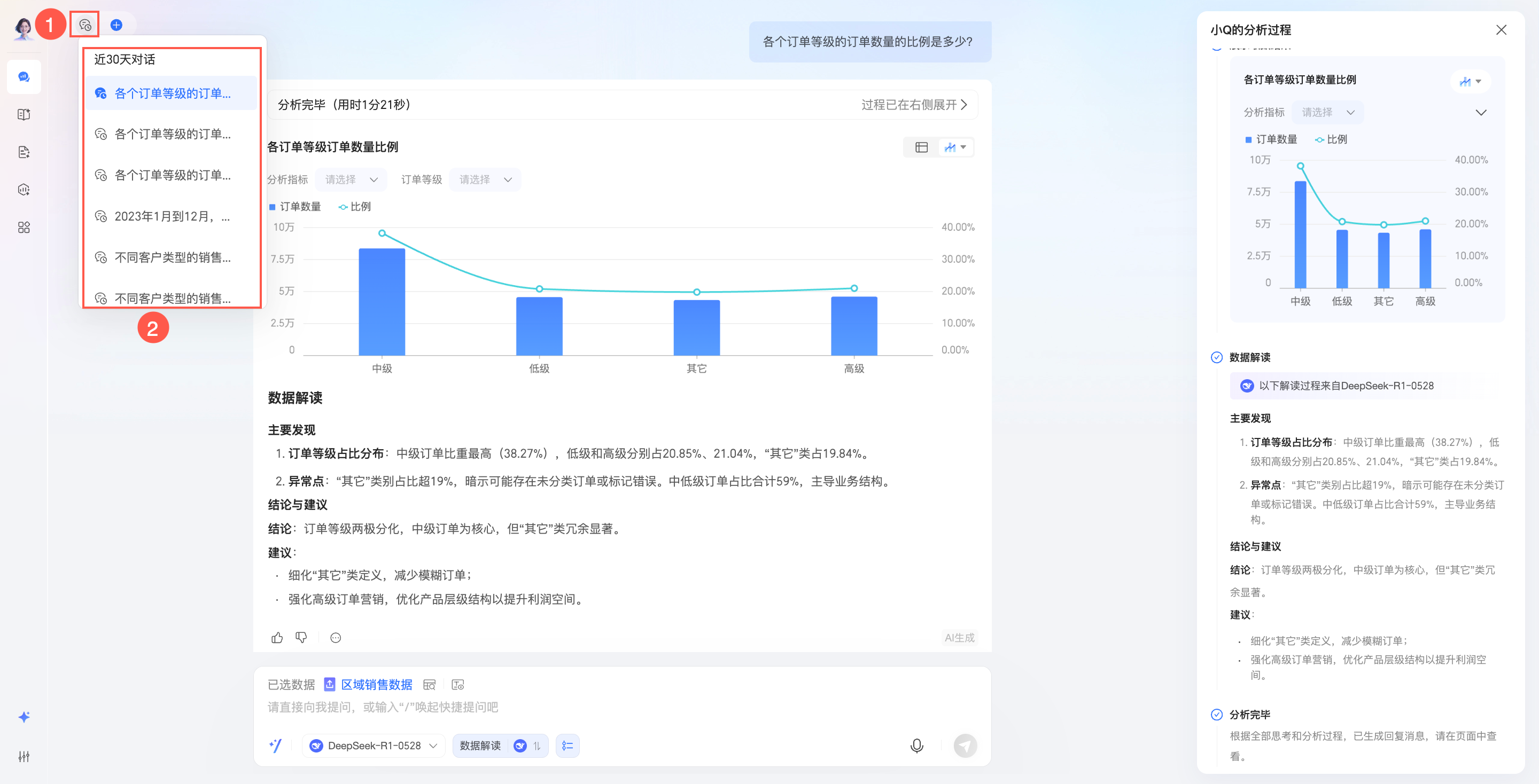Toggle 订单数量 legend in main chart

294,207
